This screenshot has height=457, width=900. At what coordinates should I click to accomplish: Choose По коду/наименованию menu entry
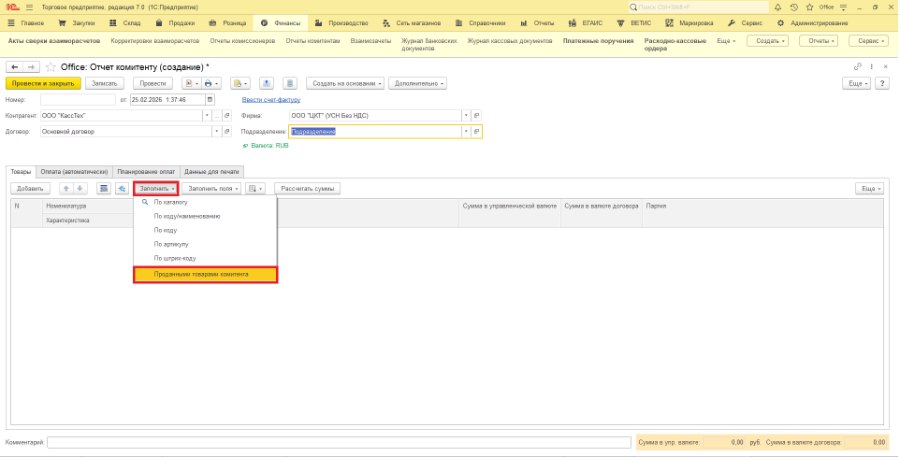pyautogui.click(x=205, y=216)
